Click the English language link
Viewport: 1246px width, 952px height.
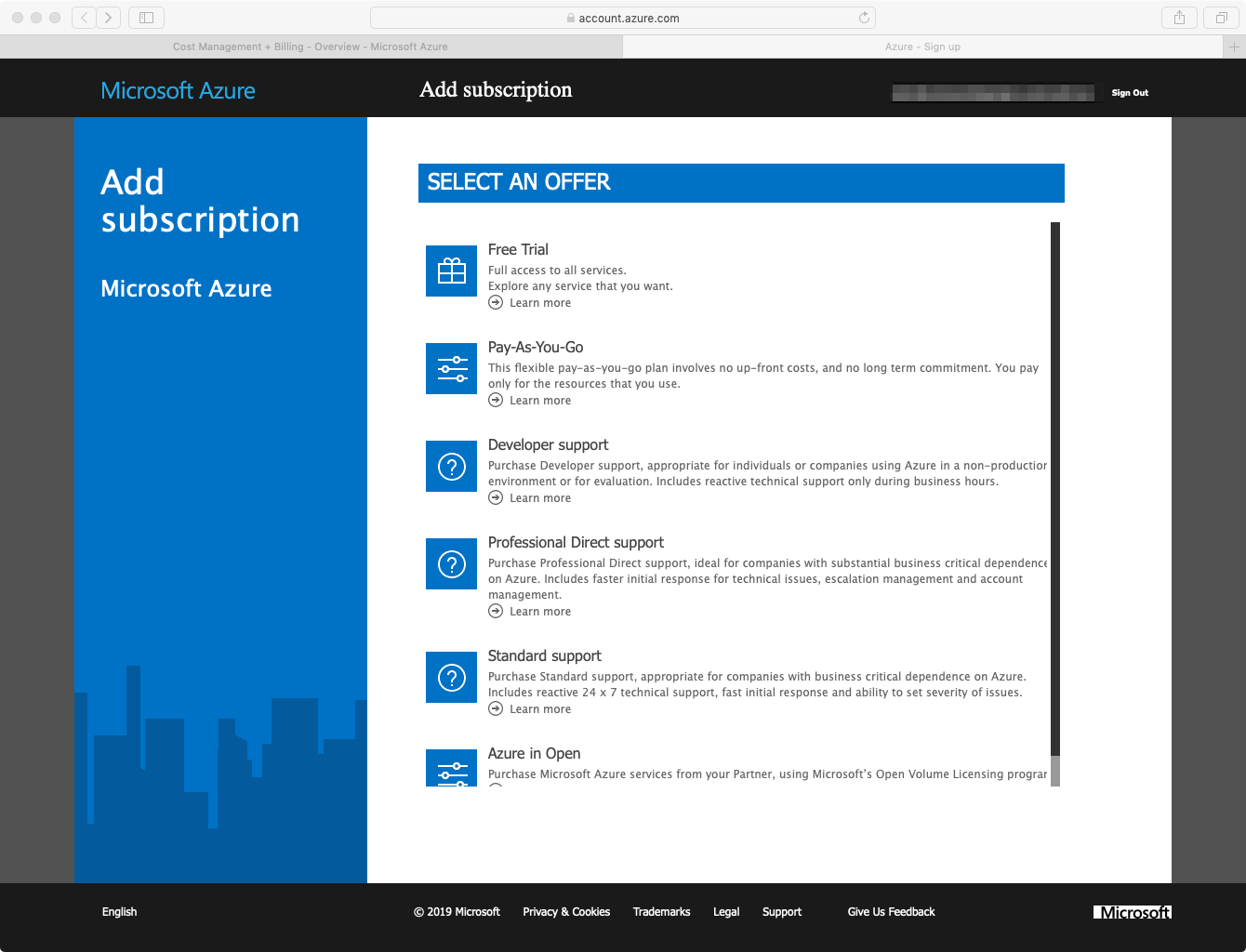[x=119, y=912]
